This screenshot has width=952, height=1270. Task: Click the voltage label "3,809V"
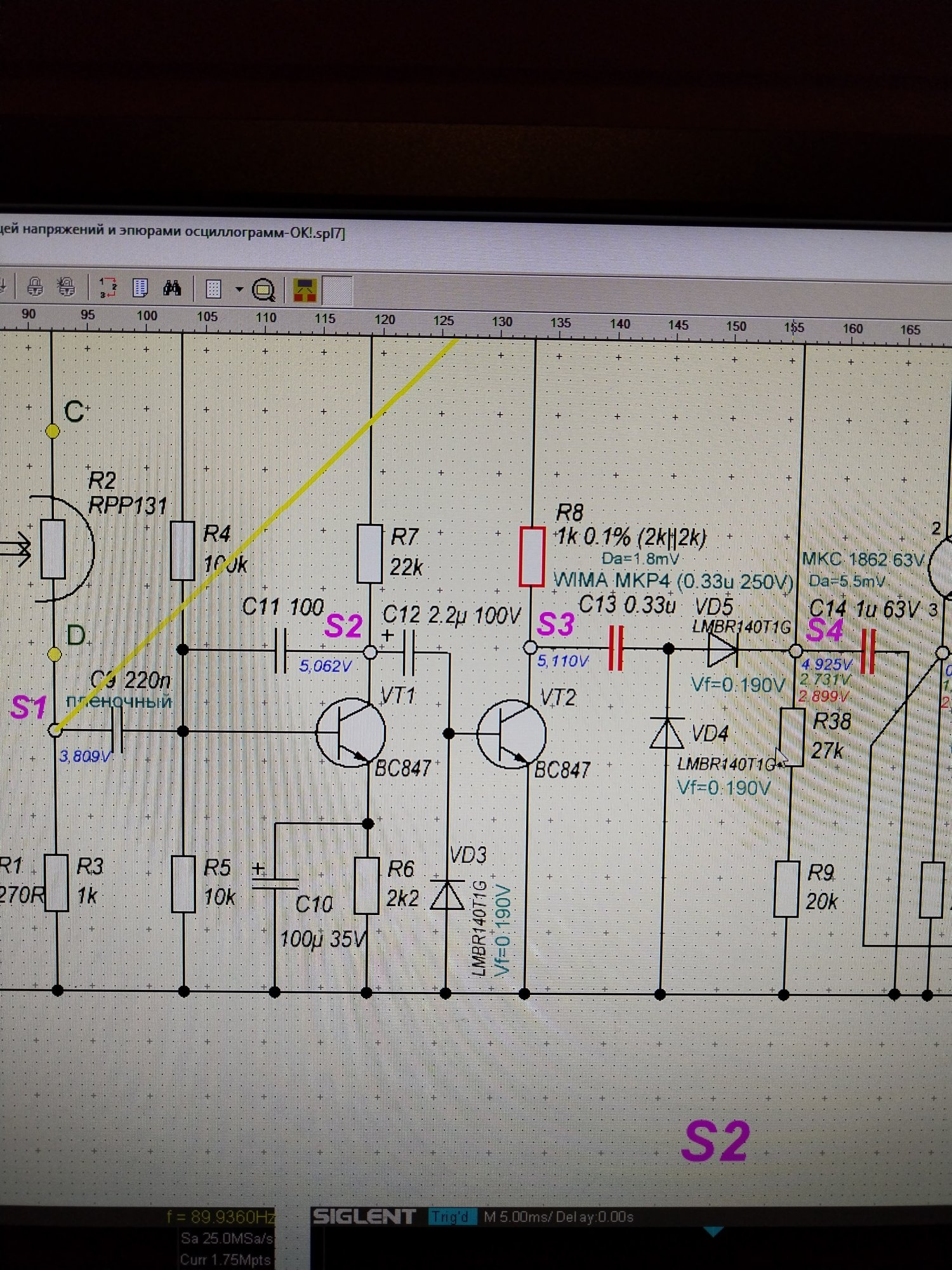click(85, 756)
